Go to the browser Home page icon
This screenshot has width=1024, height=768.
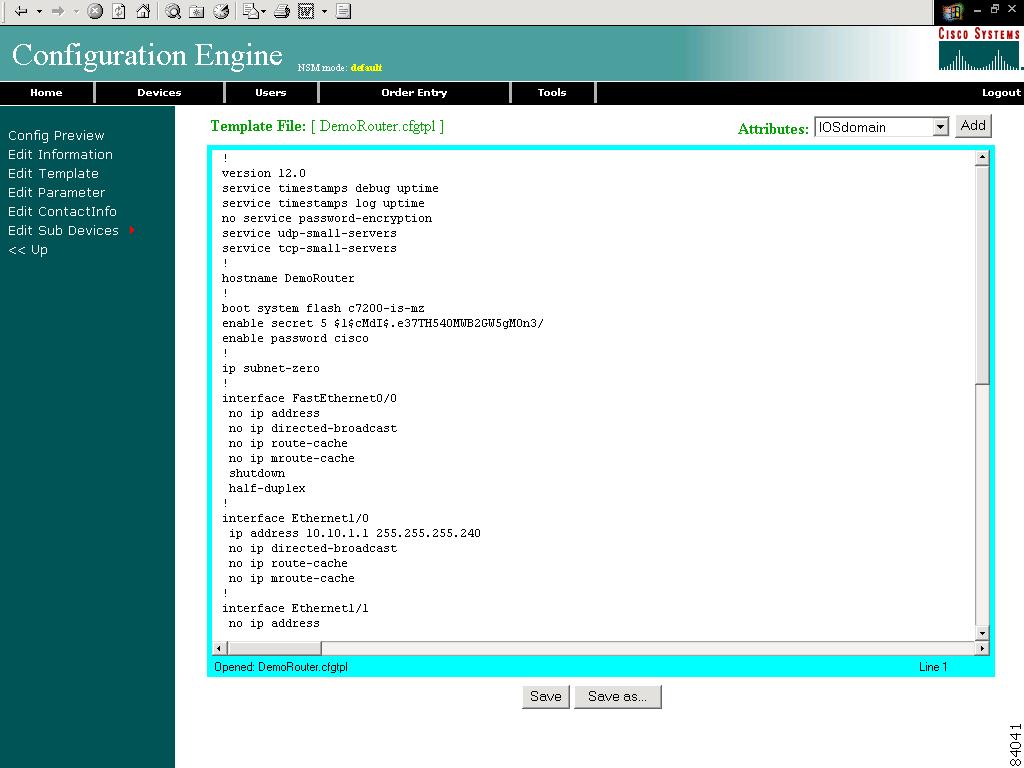tap(143, 11)
